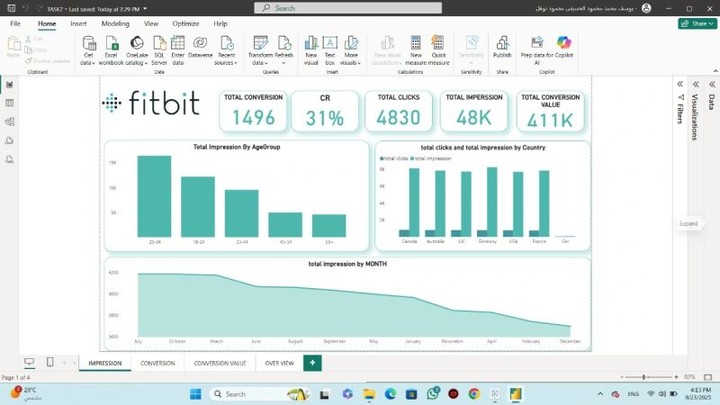The height and width of the screenshot is (405, 720).
Task: Click the Save icon in title bar
Action: [x=11, y=8]
